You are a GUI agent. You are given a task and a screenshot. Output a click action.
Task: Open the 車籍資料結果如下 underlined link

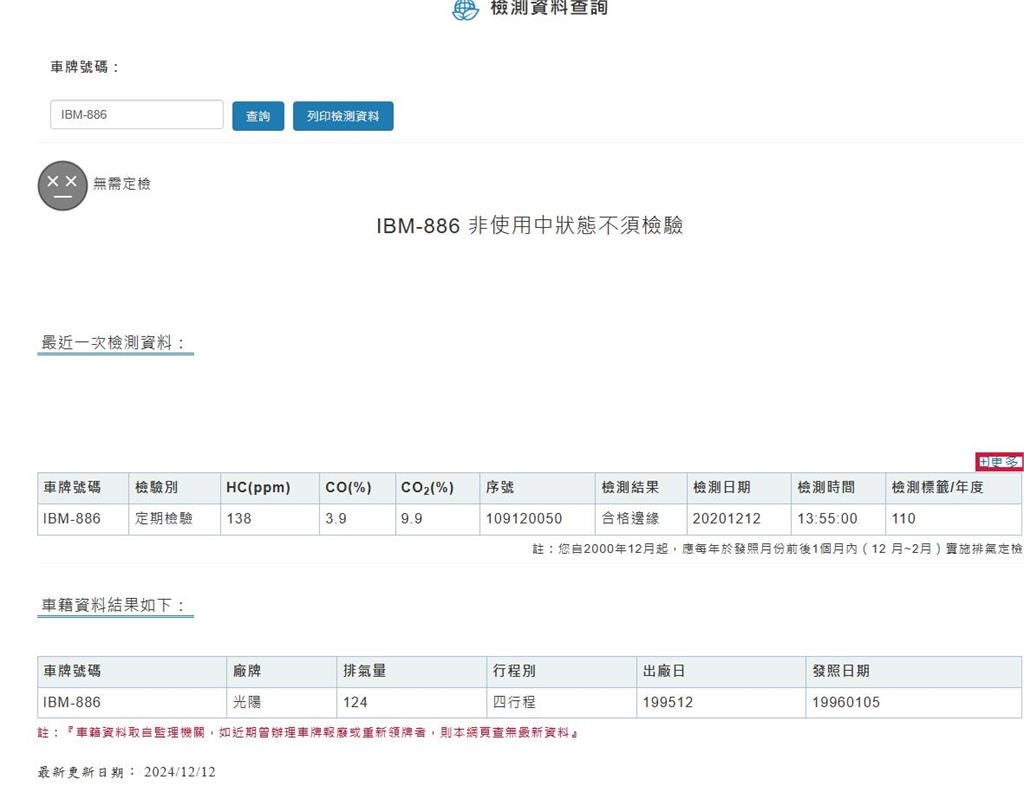point(114,603)
